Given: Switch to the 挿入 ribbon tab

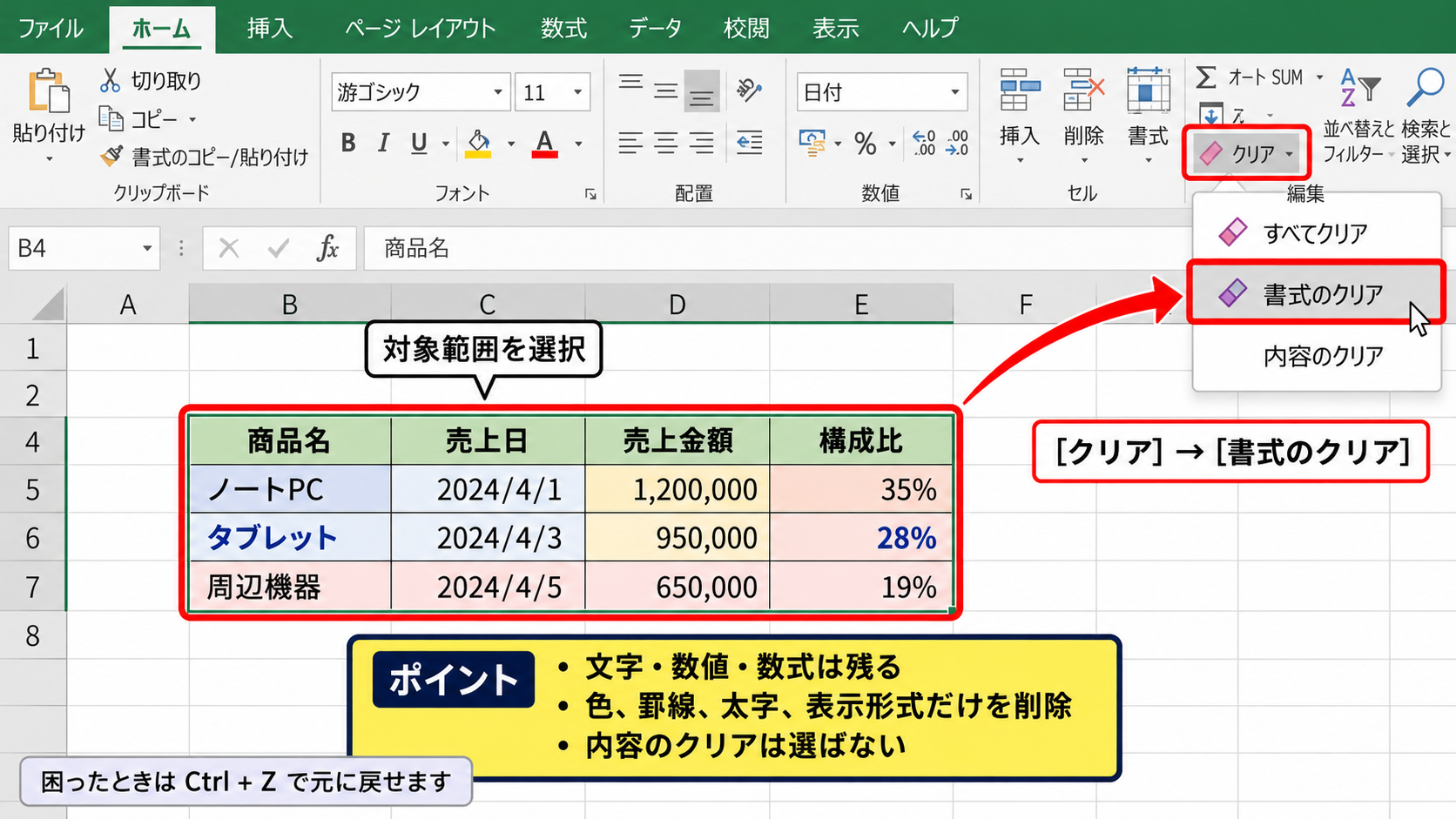Looking at the screenshot, I should 269,28.
